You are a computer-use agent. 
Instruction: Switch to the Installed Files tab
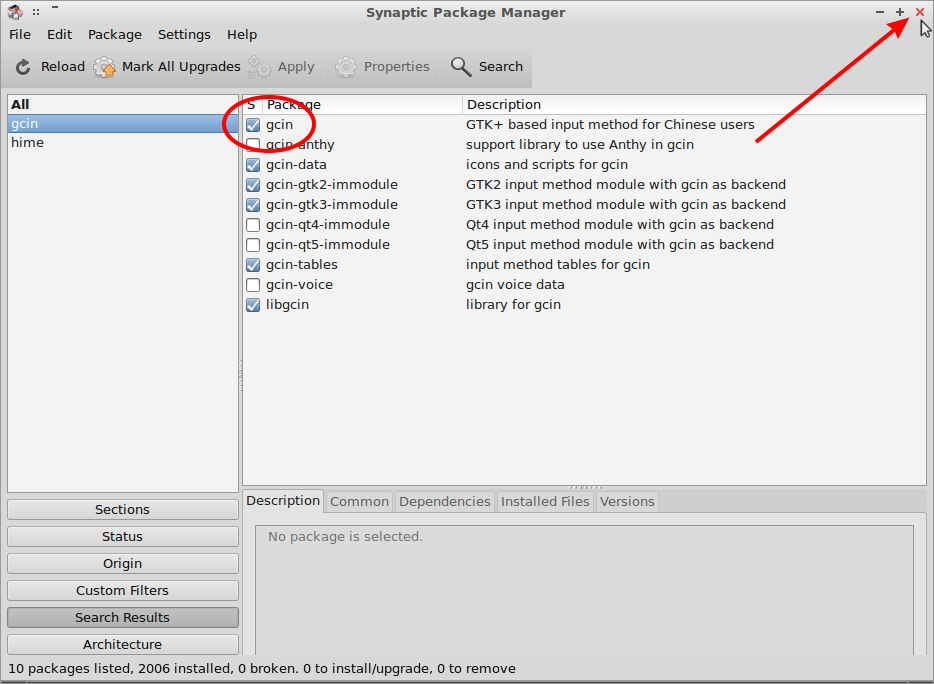coord(545,502)
